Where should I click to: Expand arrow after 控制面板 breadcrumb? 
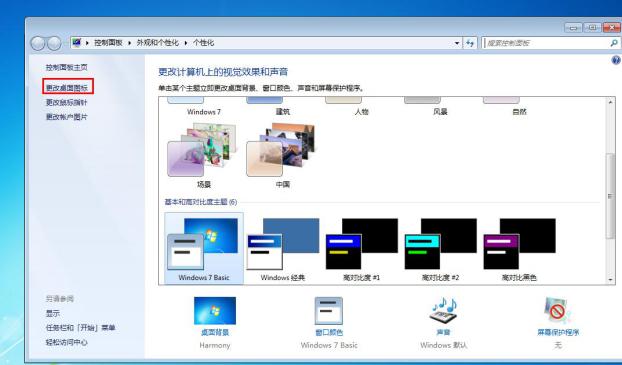click(129, 43)
